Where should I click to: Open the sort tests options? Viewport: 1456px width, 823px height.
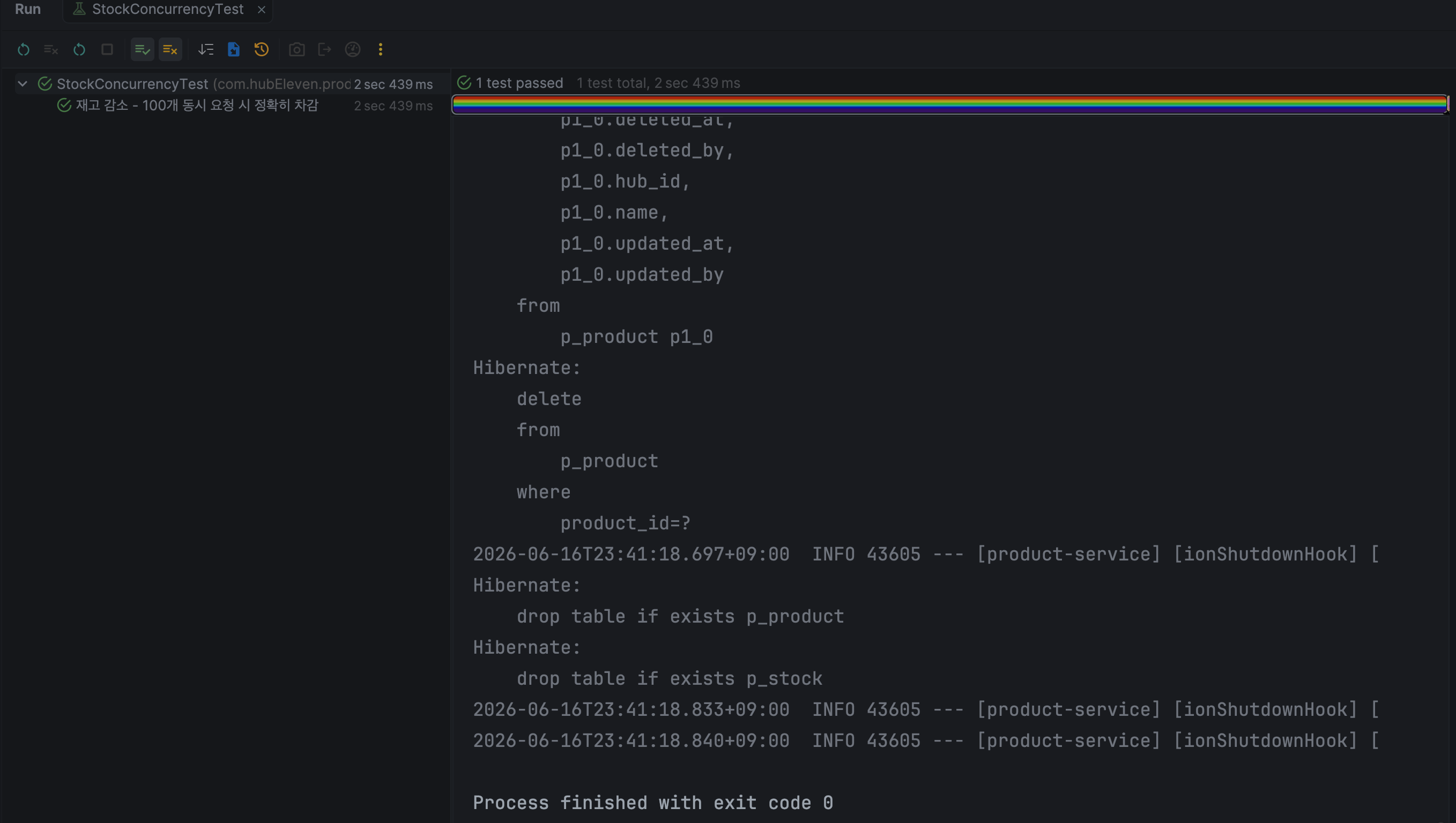(x=206, y=50)
